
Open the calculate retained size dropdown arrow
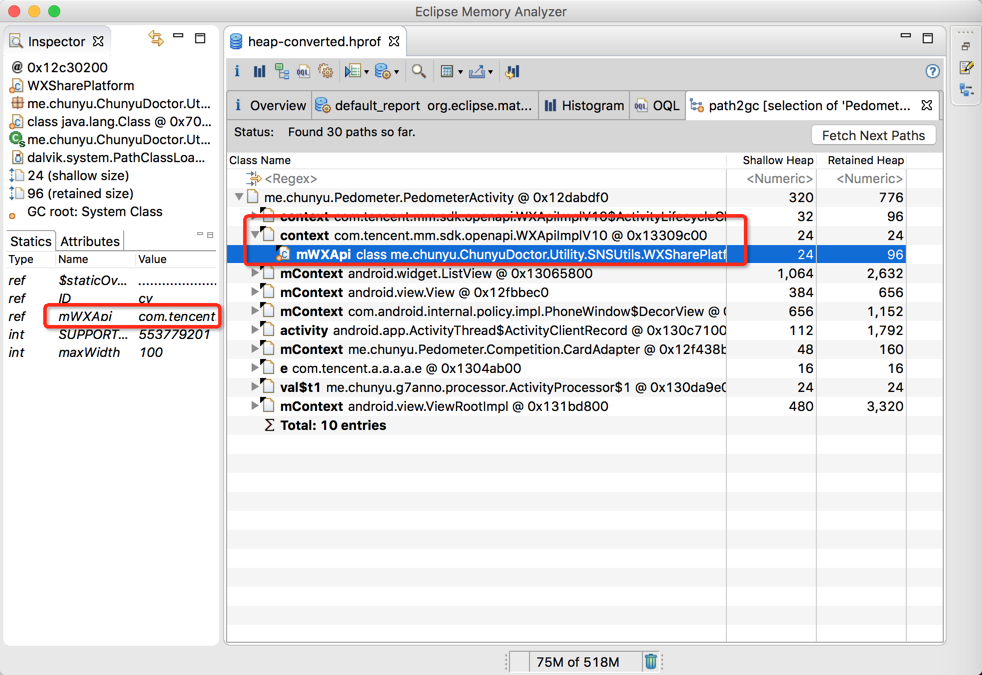(460, 73)
